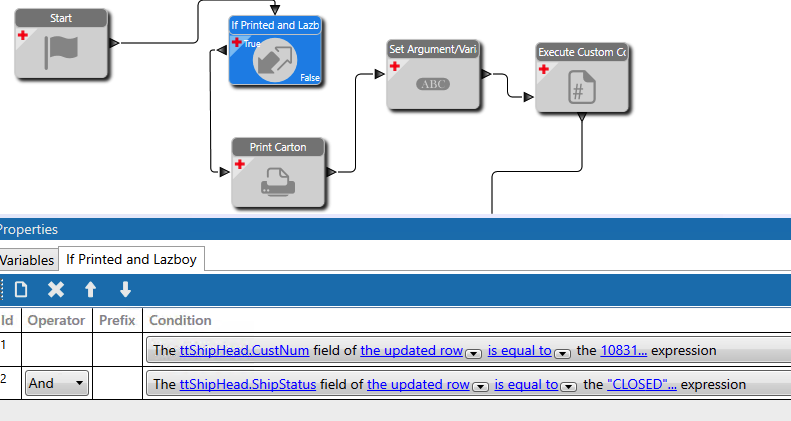Expand 'is equal to' dropdown in row 2

click(x=569, y=387)
